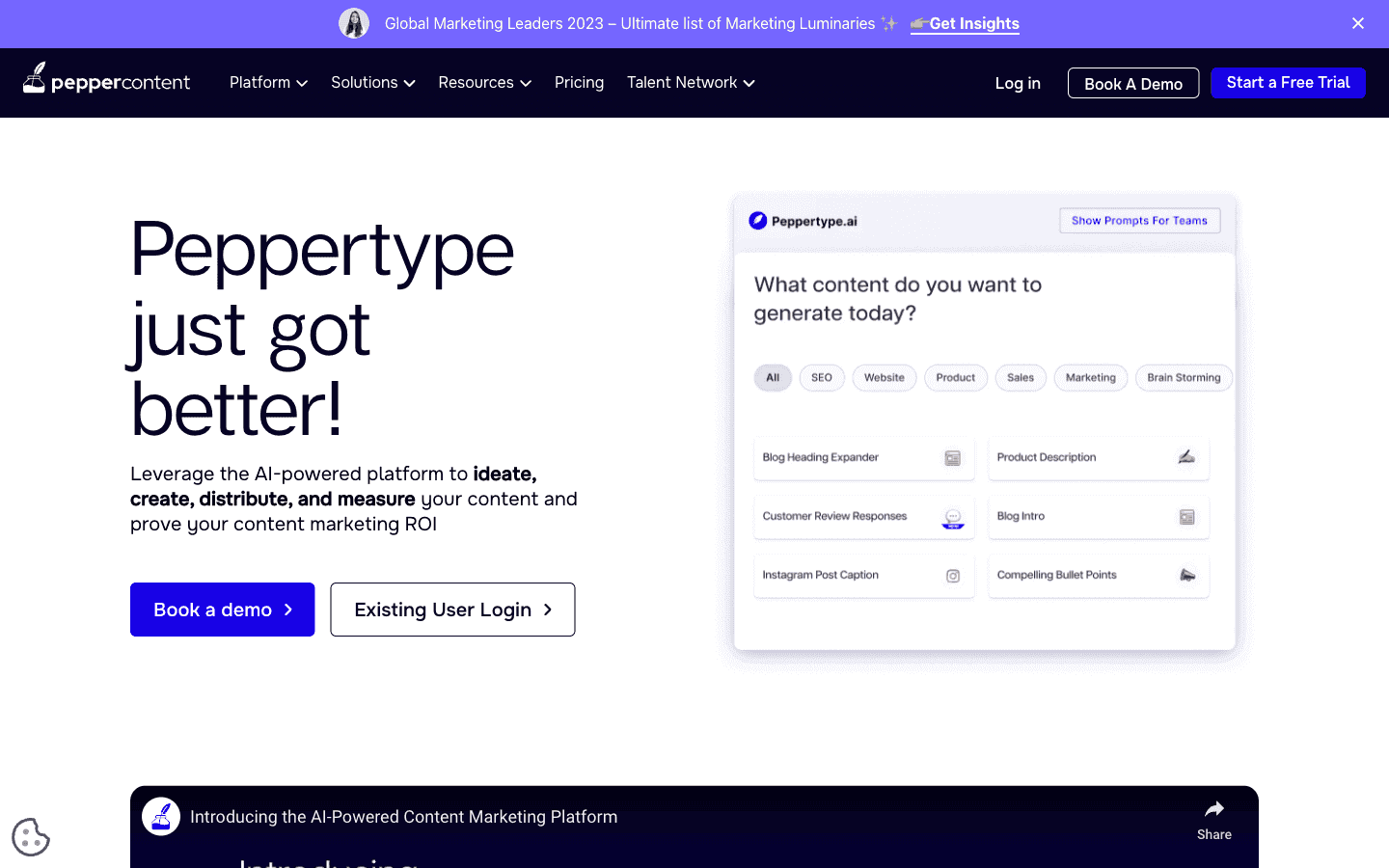This screenshot has height=868, width=1389.
Task: Expand the Talent Network menu
Action: tap(690, 83)
